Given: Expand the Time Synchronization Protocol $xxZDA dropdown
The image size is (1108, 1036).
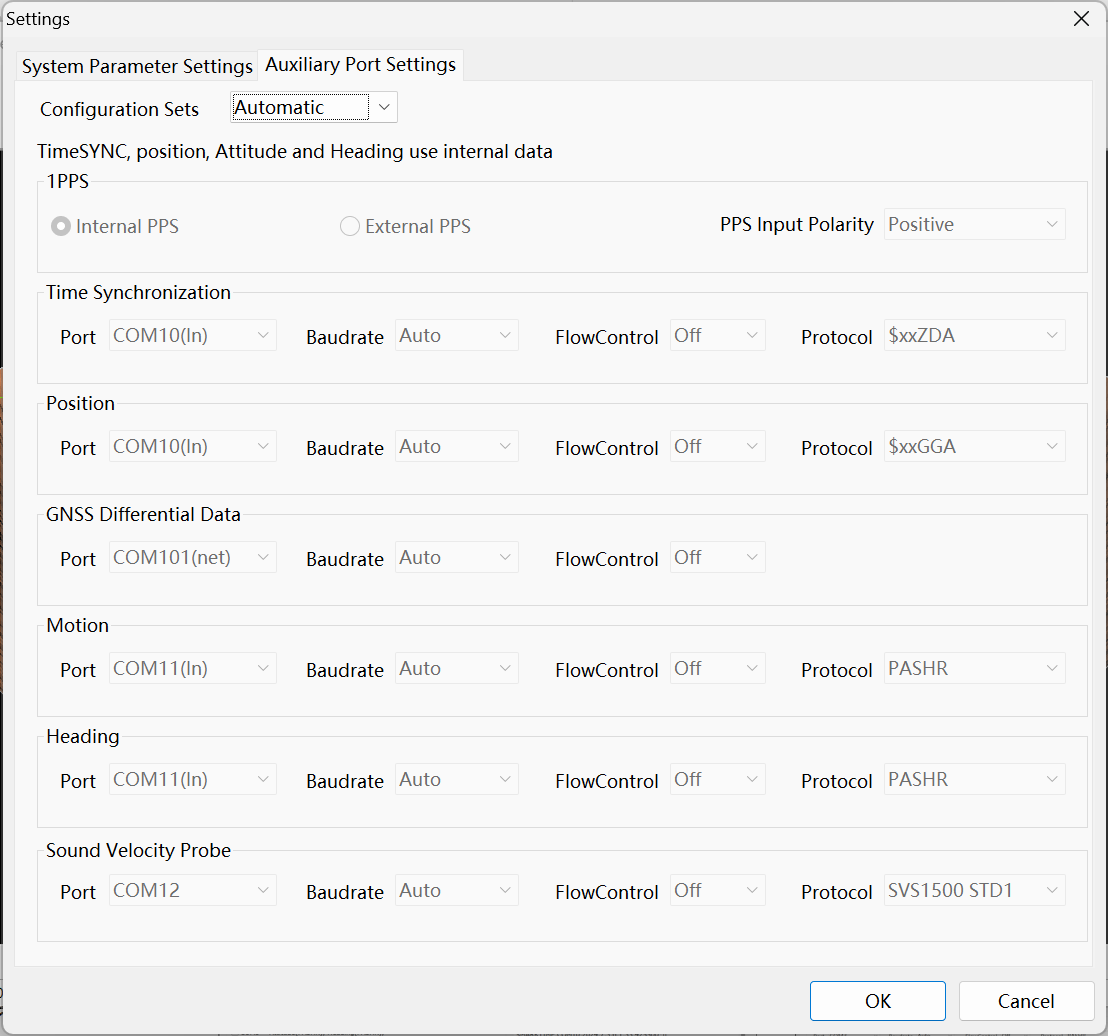Looking at the screenshot, I should (x=975, y=336).
